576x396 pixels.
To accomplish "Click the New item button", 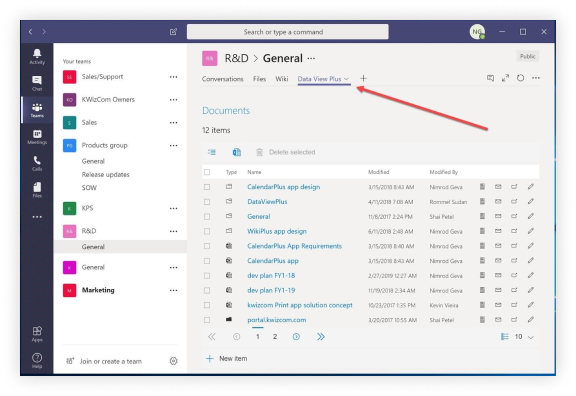I will point(226,359).
